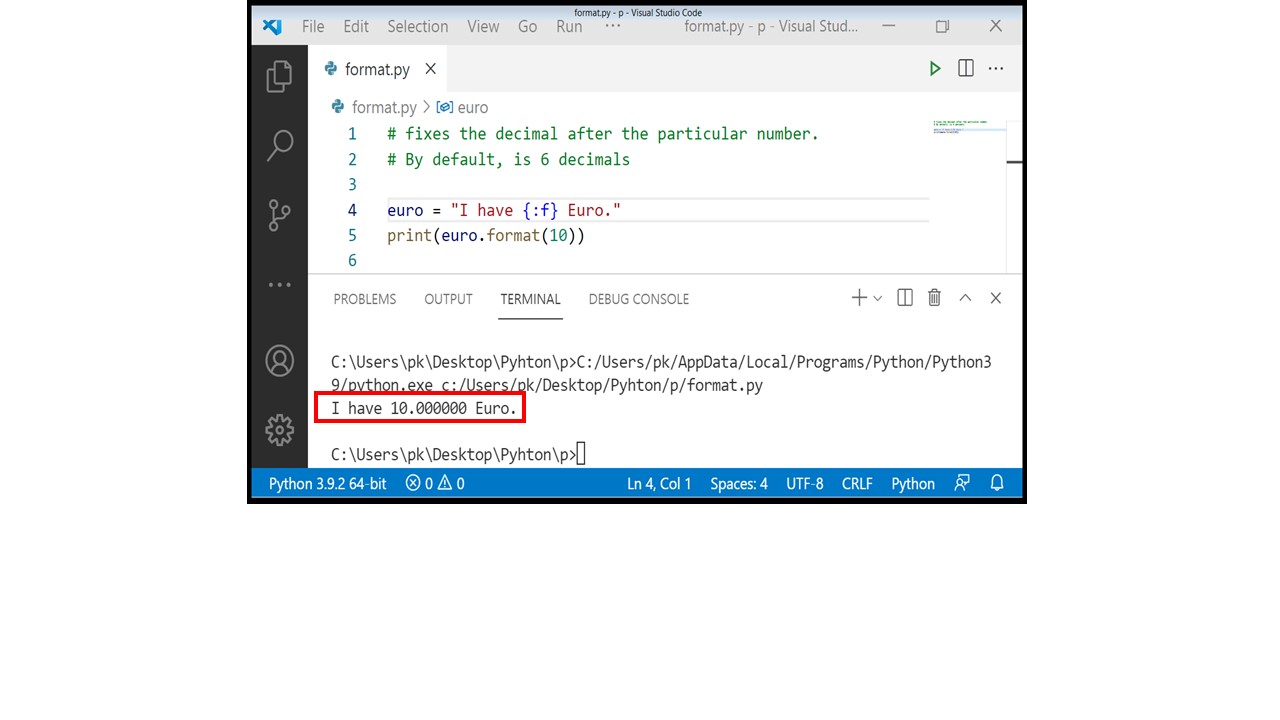Viewport: 1280px width, 720px height.
Task: Open the Search icon in activity bar
Action: pyautogui.click(x=279, y=145)
